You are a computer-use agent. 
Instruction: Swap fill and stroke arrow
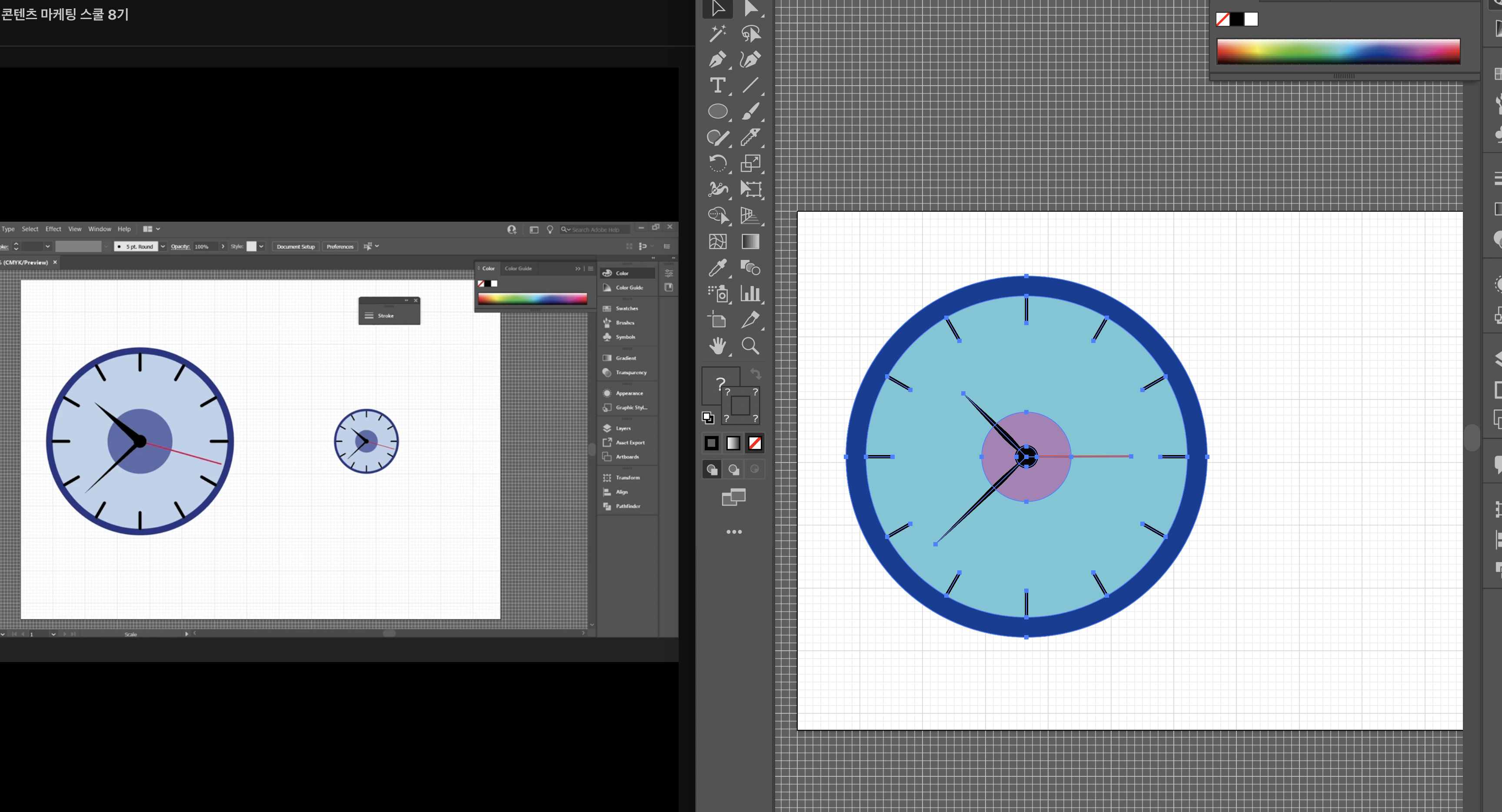pyautogui.click(x=756, y=374)
